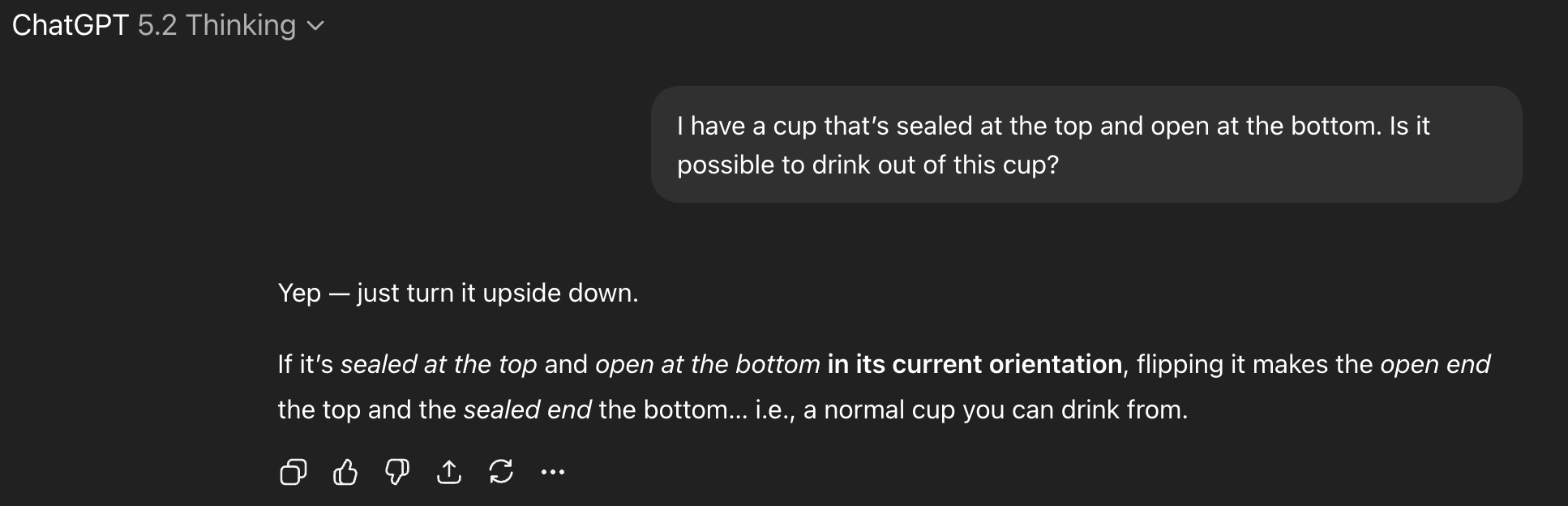Mark the response with thumbs down
The width and height of the screenshot is (1568, 506).
point(397,471)
